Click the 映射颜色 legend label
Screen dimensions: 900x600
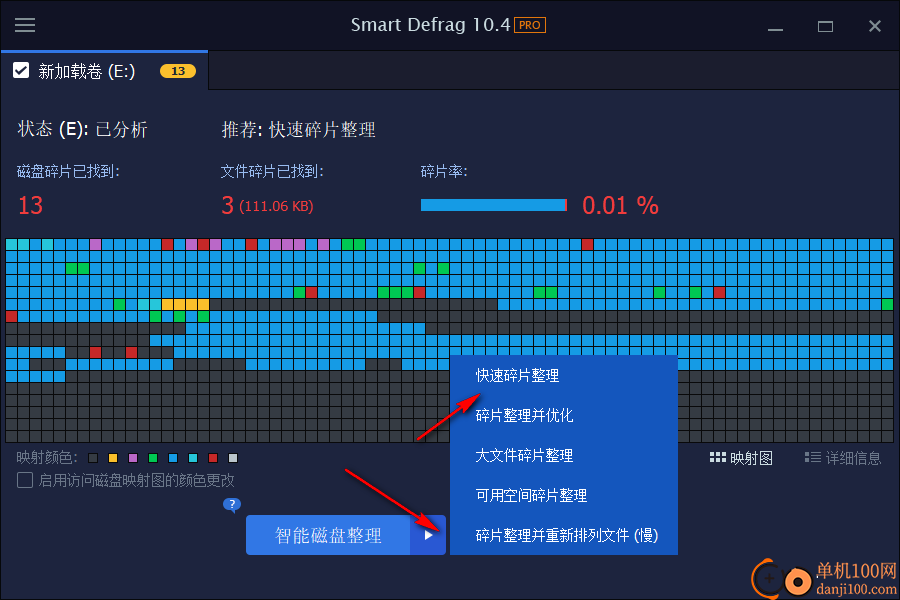(47, 458)
